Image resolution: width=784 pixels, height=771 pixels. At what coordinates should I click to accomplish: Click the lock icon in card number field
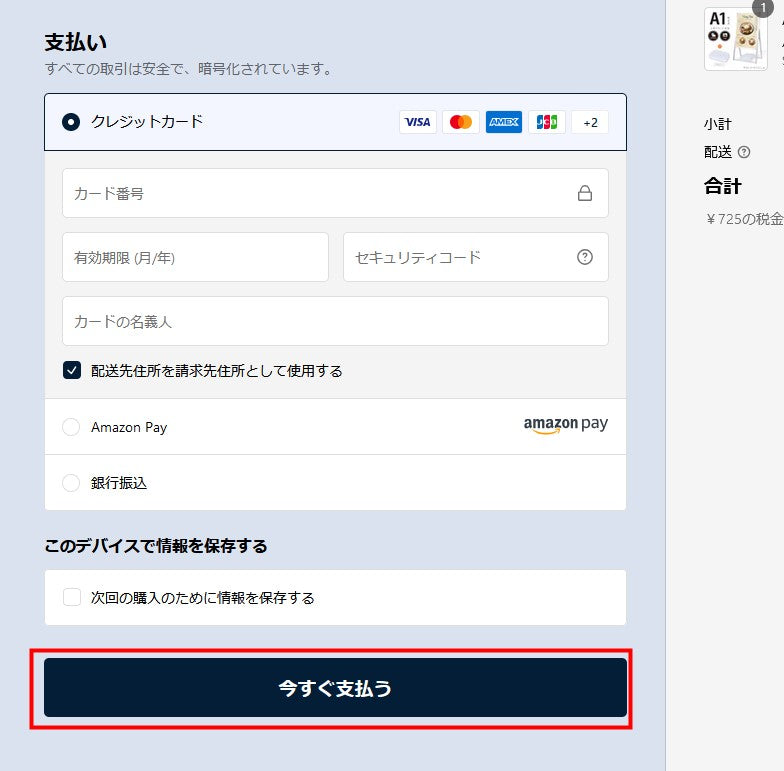pos(585,193)
